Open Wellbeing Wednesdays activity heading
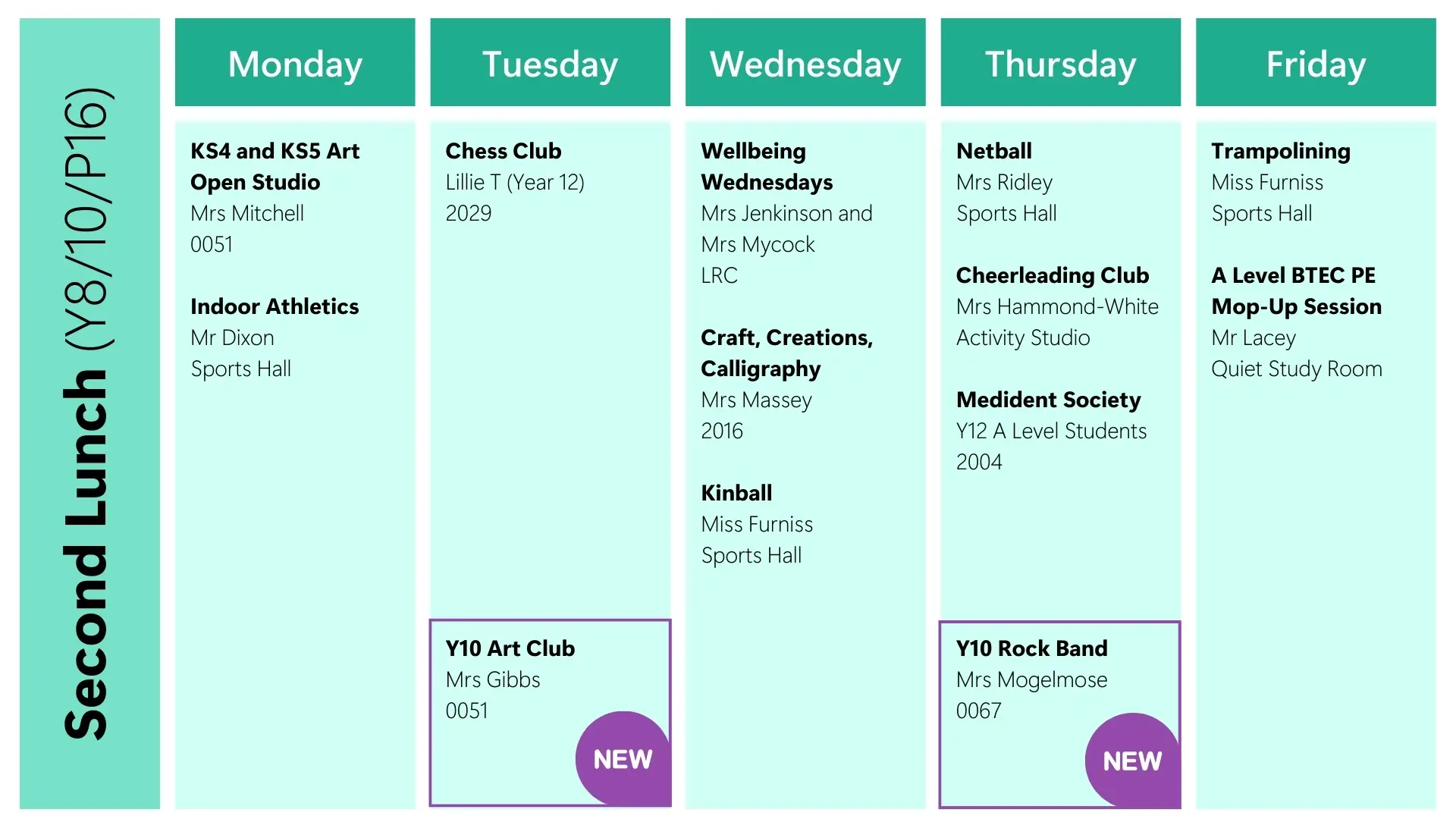The image size is (1456, 819). pyautogui.click(x=767, y=166)
